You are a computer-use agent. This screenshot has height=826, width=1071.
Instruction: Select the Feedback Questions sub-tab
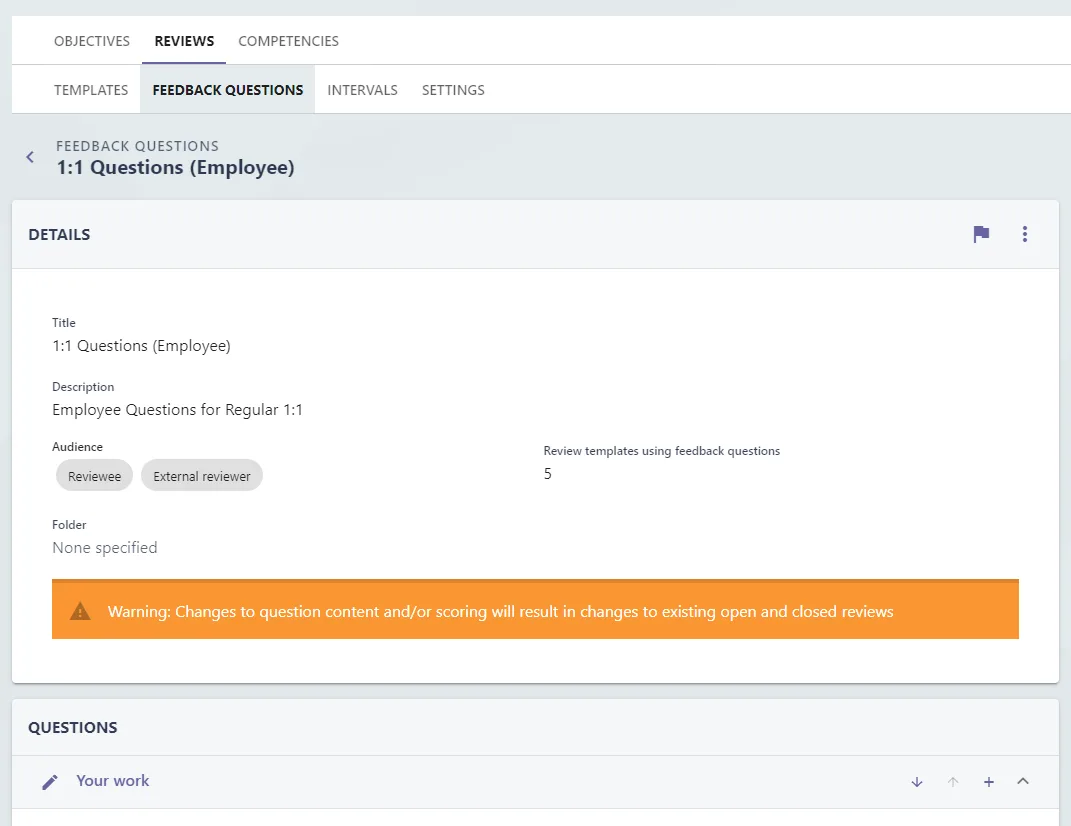point(227,90)
